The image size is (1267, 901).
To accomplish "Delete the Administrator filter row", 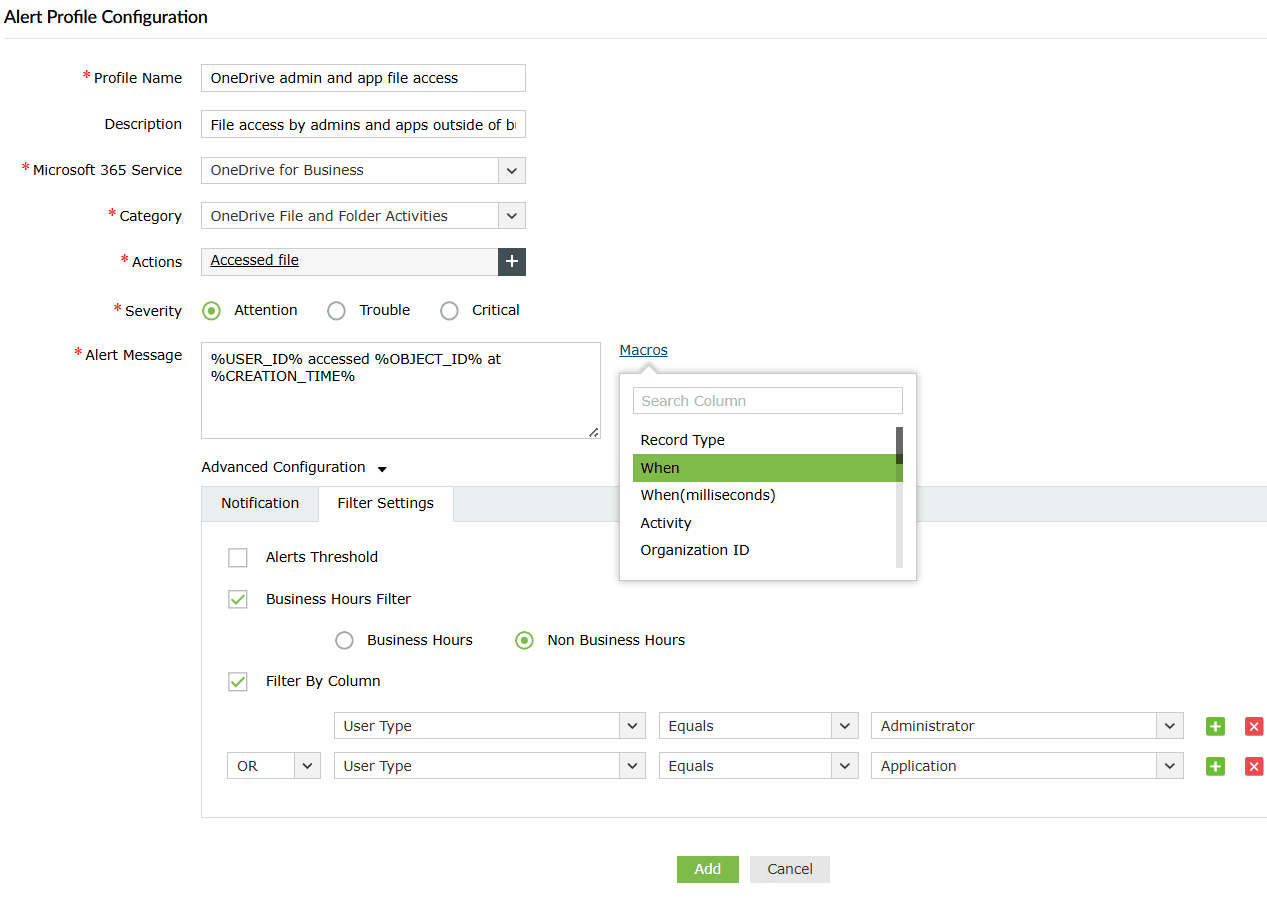I will coord(1254,727).
